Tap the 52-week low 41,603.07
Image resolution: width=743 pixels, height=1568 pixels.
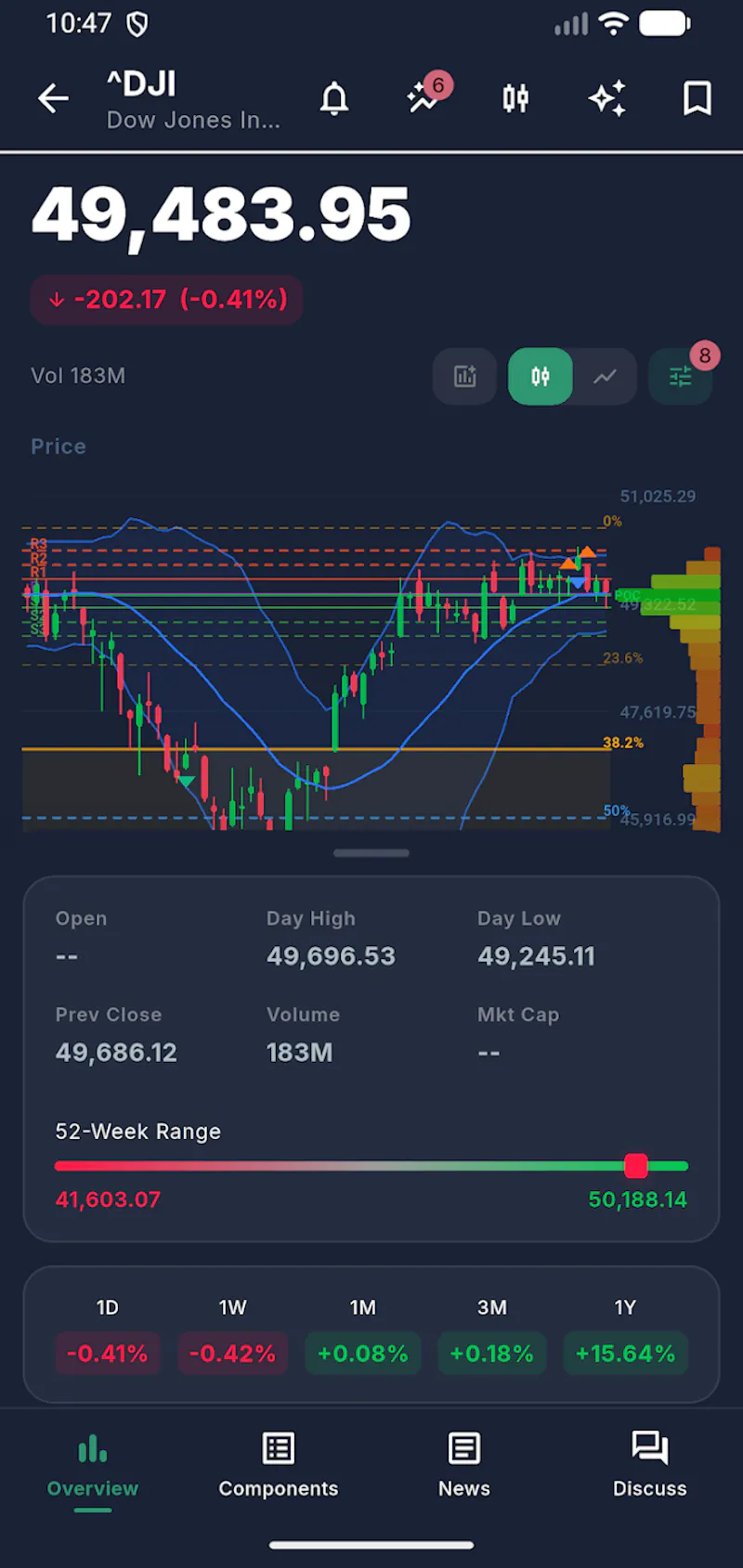point(108,1199)
